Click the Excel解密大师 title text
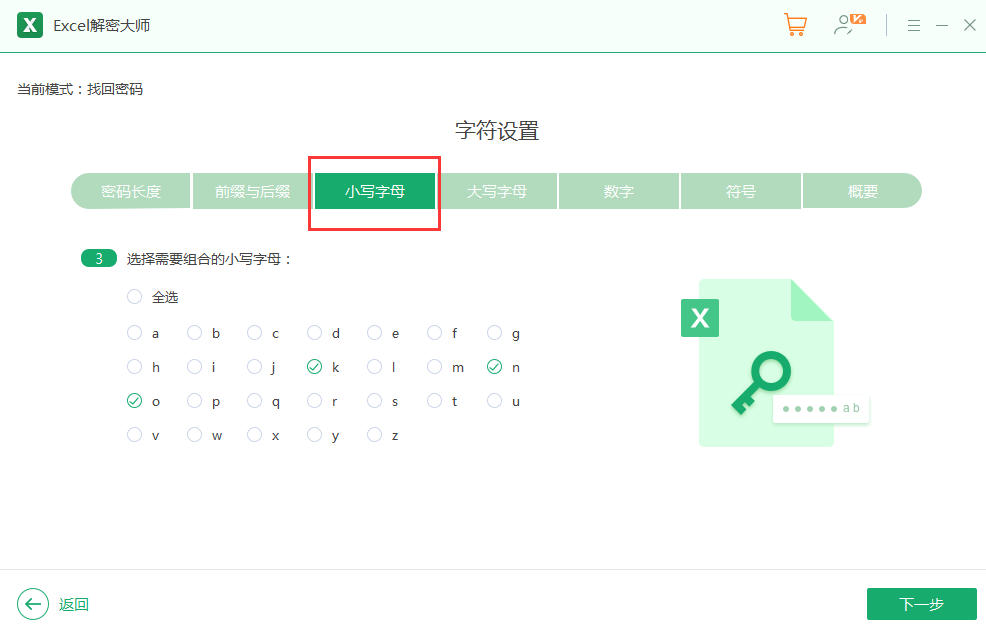Image resolution: width=986 pixels, height=631 pixels. point(101,26)
